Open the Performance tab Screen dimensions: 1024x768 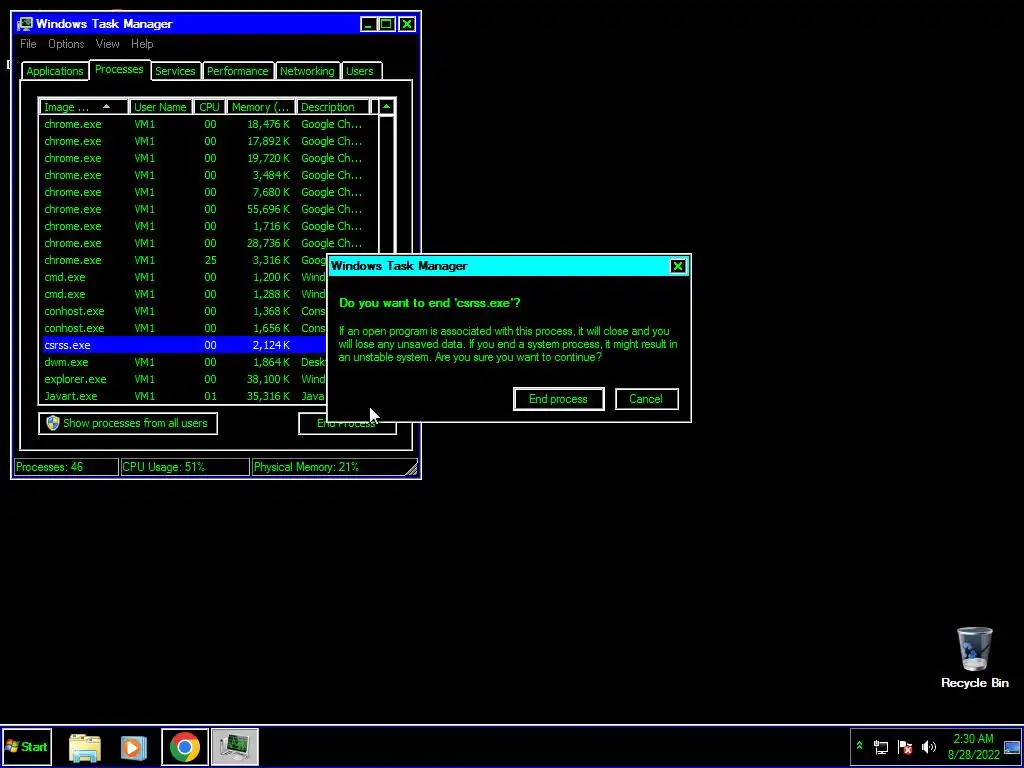point(238,71)
